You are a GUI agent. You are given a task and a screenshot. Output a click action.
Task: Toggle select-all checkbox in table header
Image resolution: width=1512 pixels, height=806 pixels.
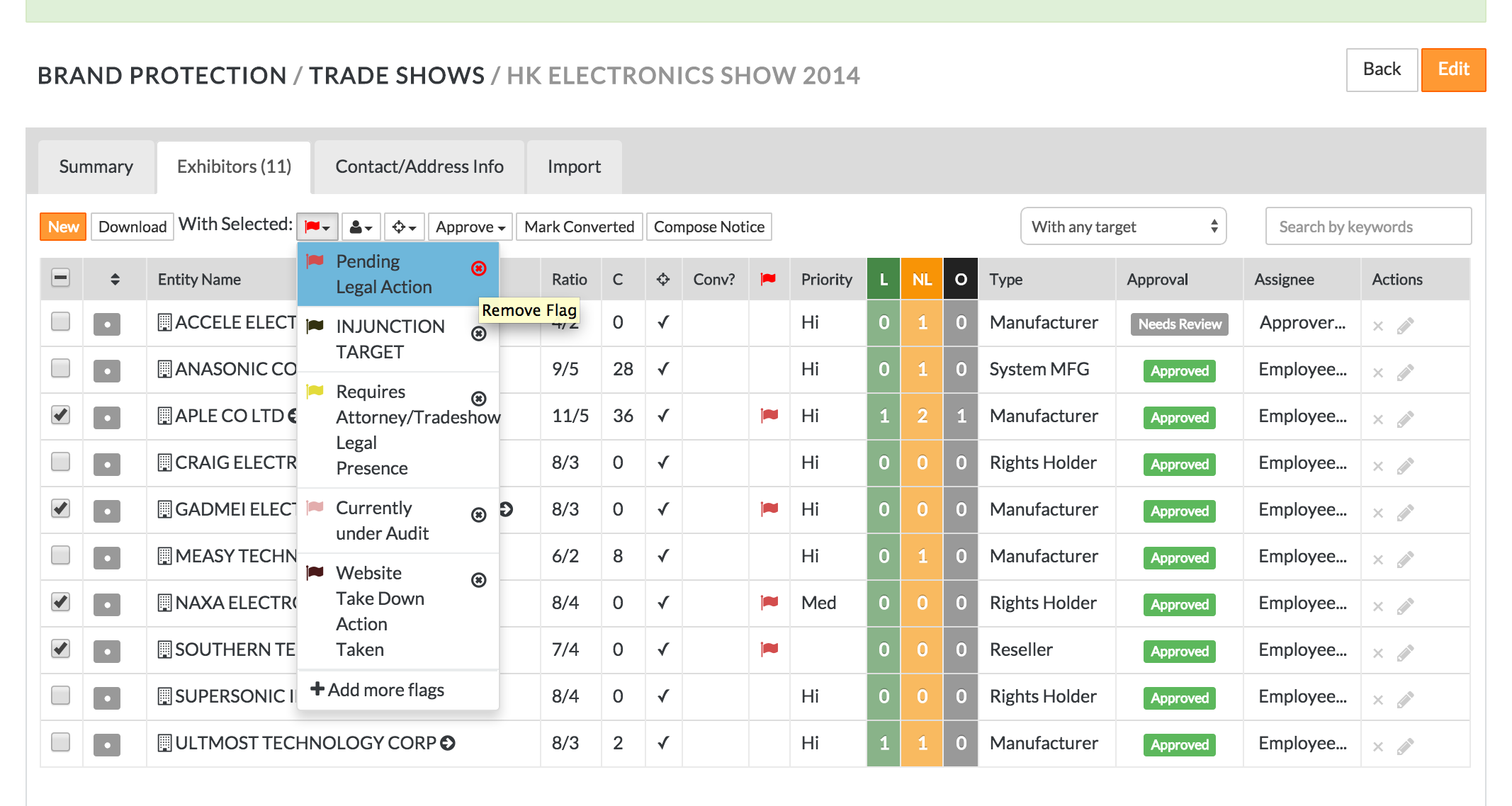61,278
